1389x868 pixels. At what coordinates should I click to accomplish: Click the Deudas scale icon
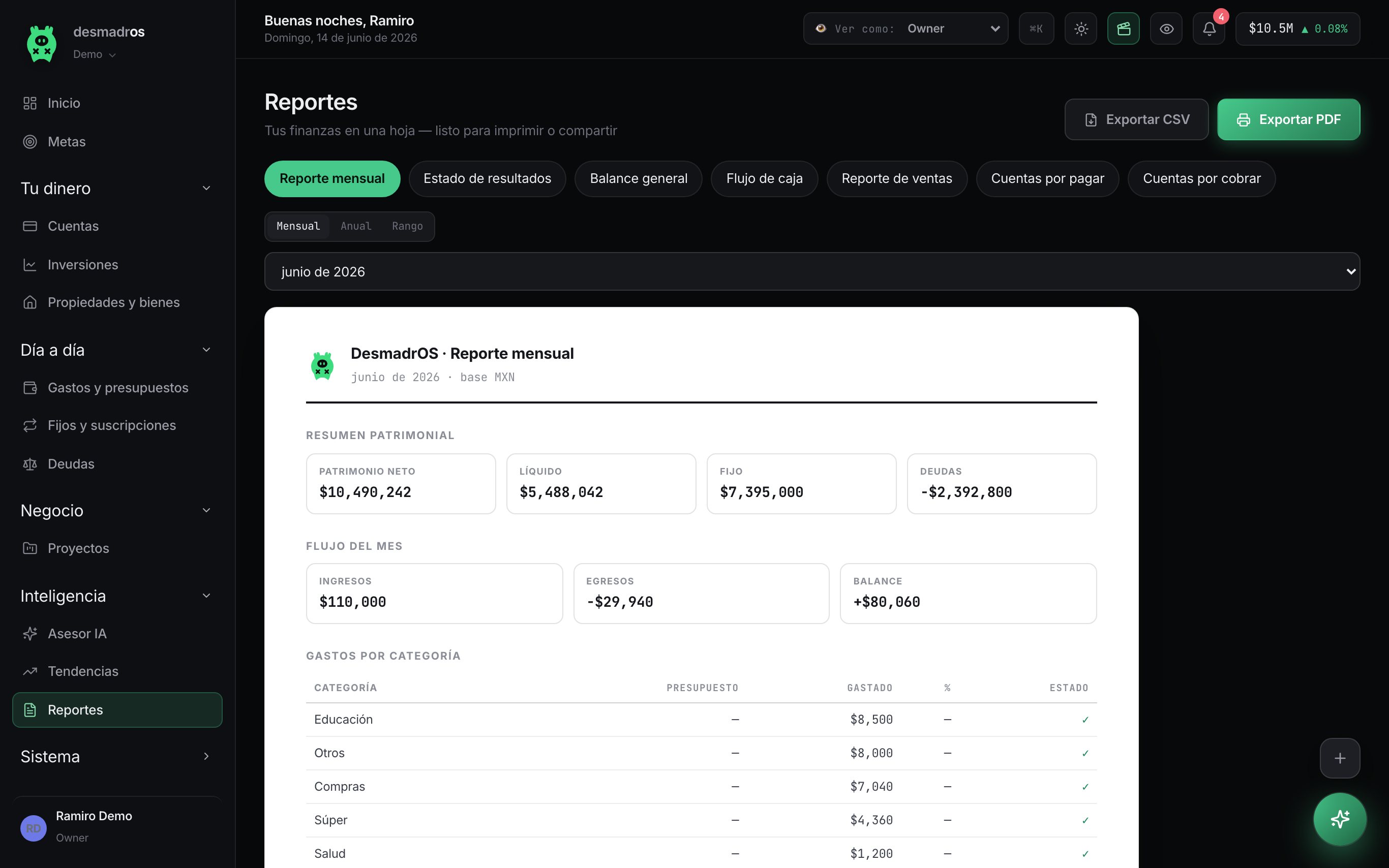[x=30, y=464]
